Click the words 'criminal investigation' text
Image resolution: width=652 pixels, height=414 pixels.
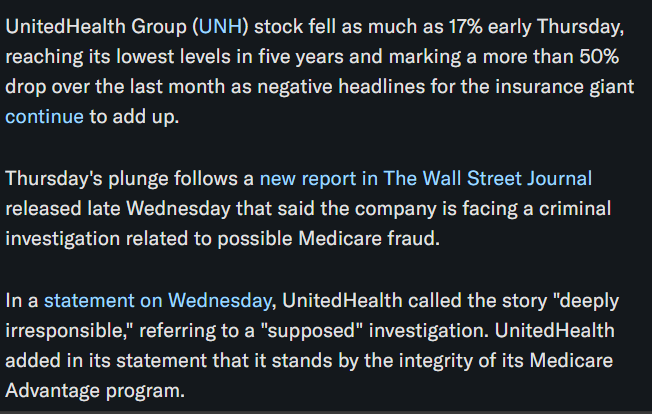coord(575,209)
